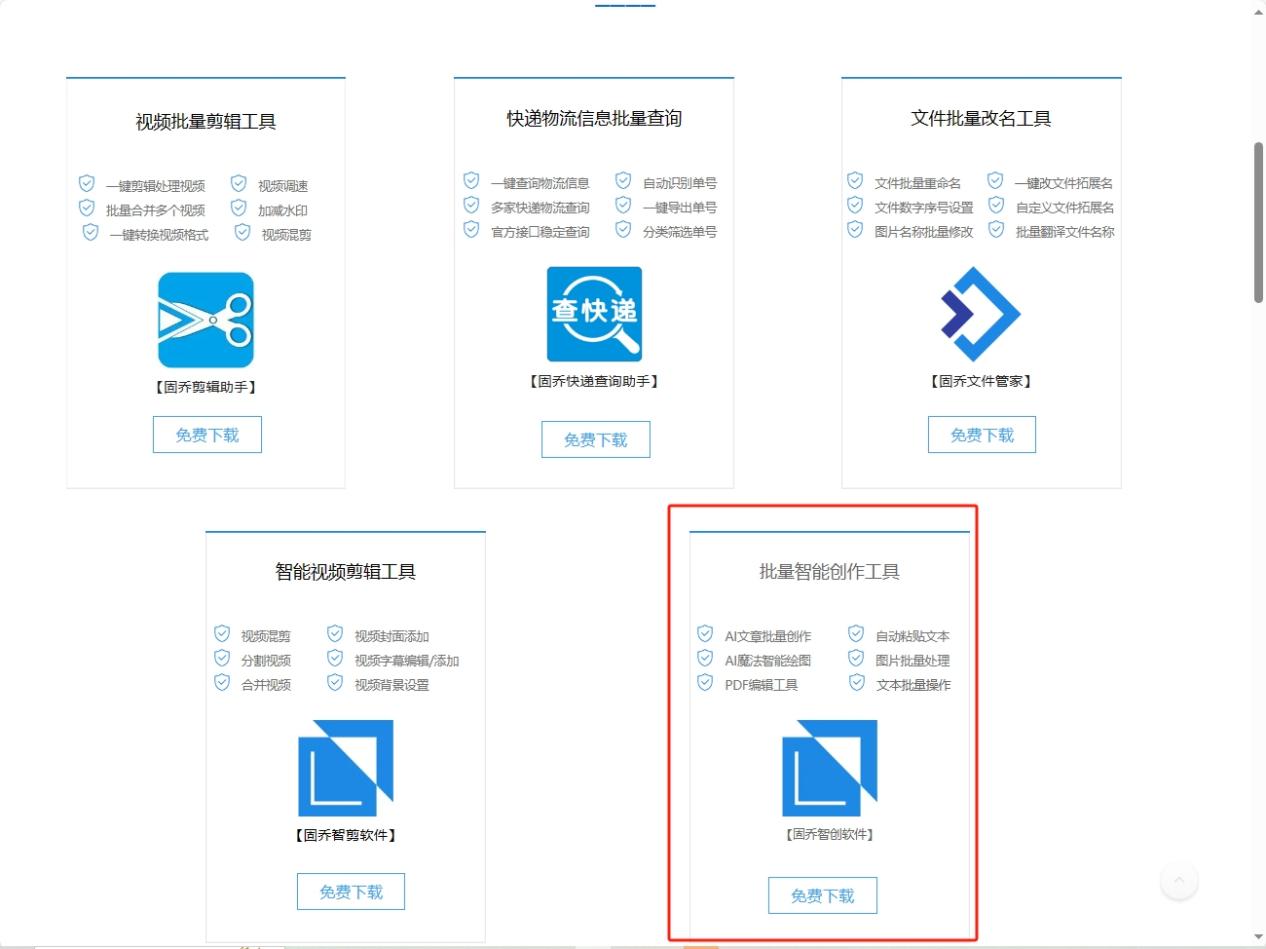Click 免费下载 under 固乔文件管家
This screenshot has width=1266, height=949.
pyautogui.click(x=981, y=434)
